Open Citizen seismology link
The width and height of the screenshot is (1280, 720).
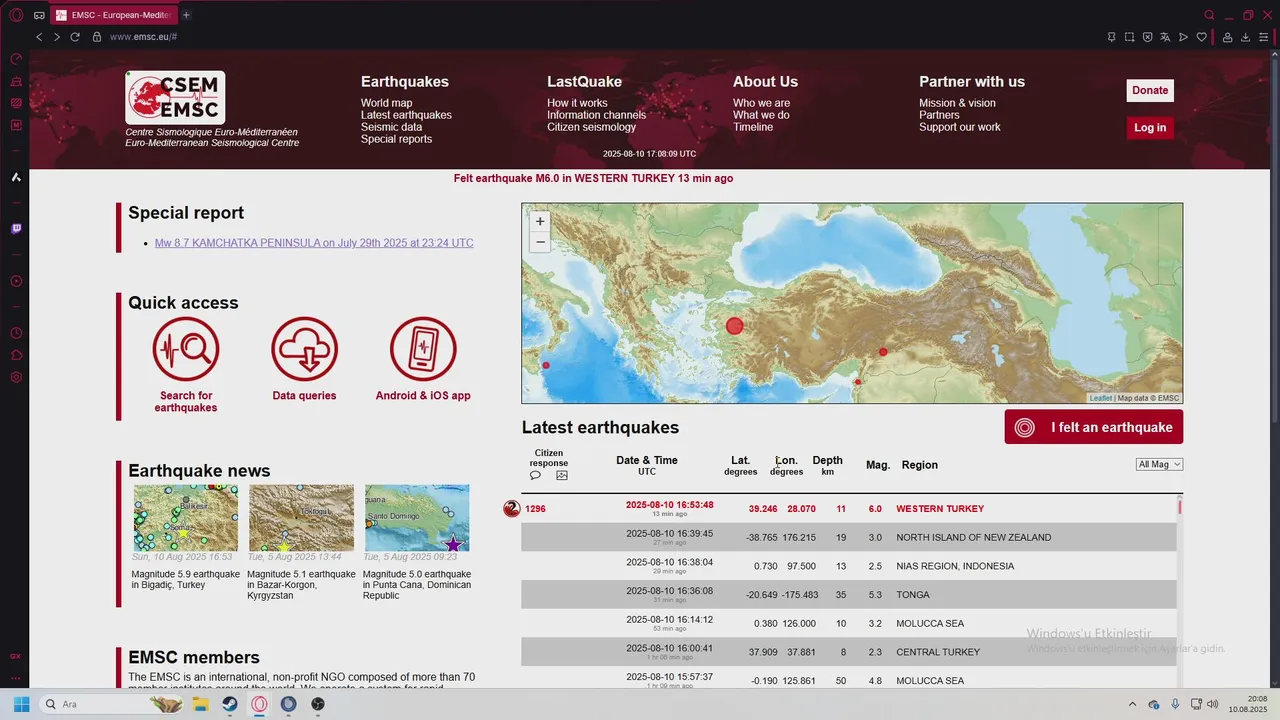coord(591,127)
